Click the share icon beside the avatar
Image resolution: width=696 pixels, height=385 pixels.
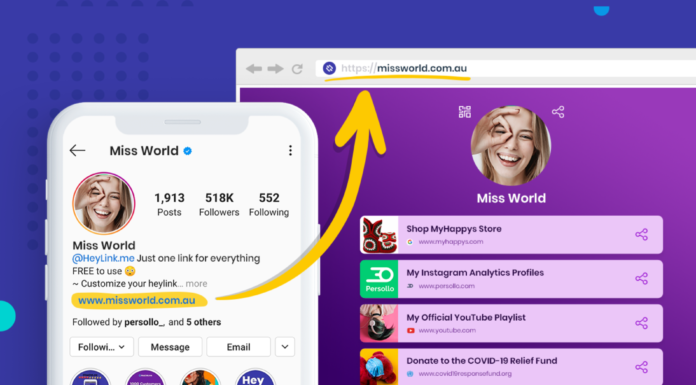coord(558,112)
